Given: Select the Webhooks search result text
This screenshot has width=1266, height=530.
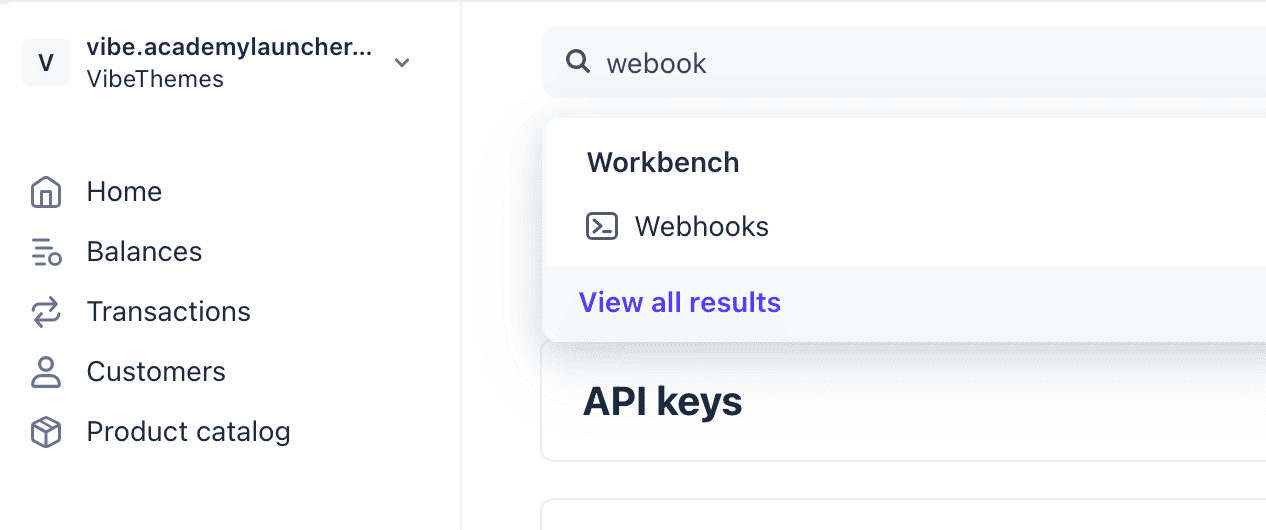Looking at the screenshot, I should click(702, 227).
